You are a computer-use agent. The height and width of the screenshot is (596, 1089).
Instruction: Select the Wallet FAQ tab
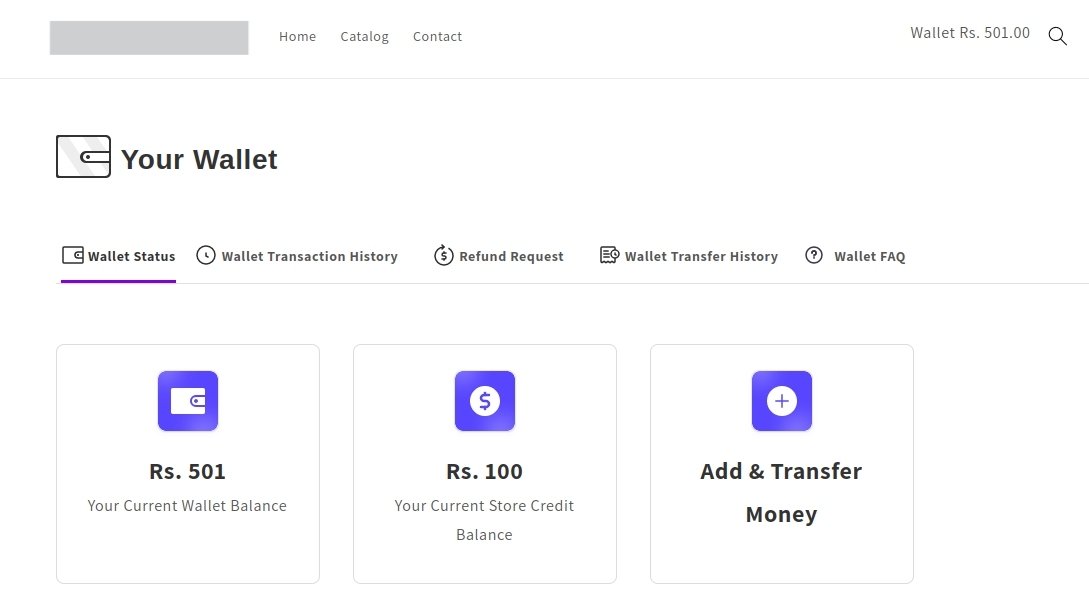click(869, 257)
